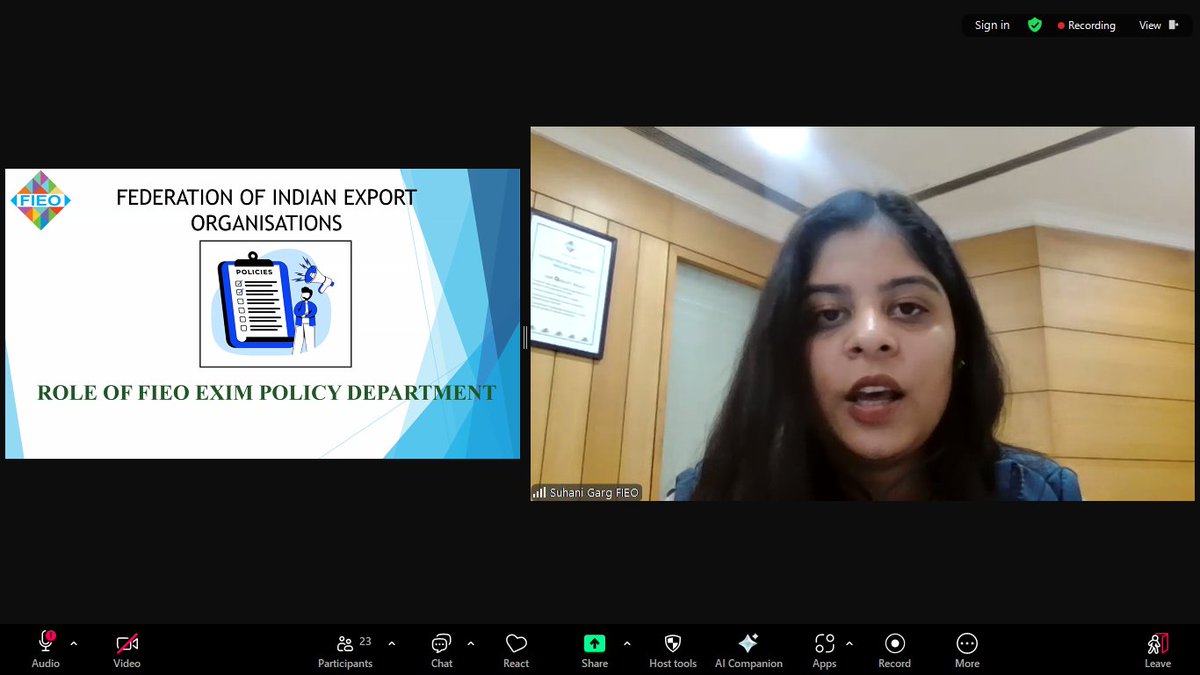Screen dimensions: 1200x675
Task: Expand the audio options caret
Action: click(x=73, y=643)
